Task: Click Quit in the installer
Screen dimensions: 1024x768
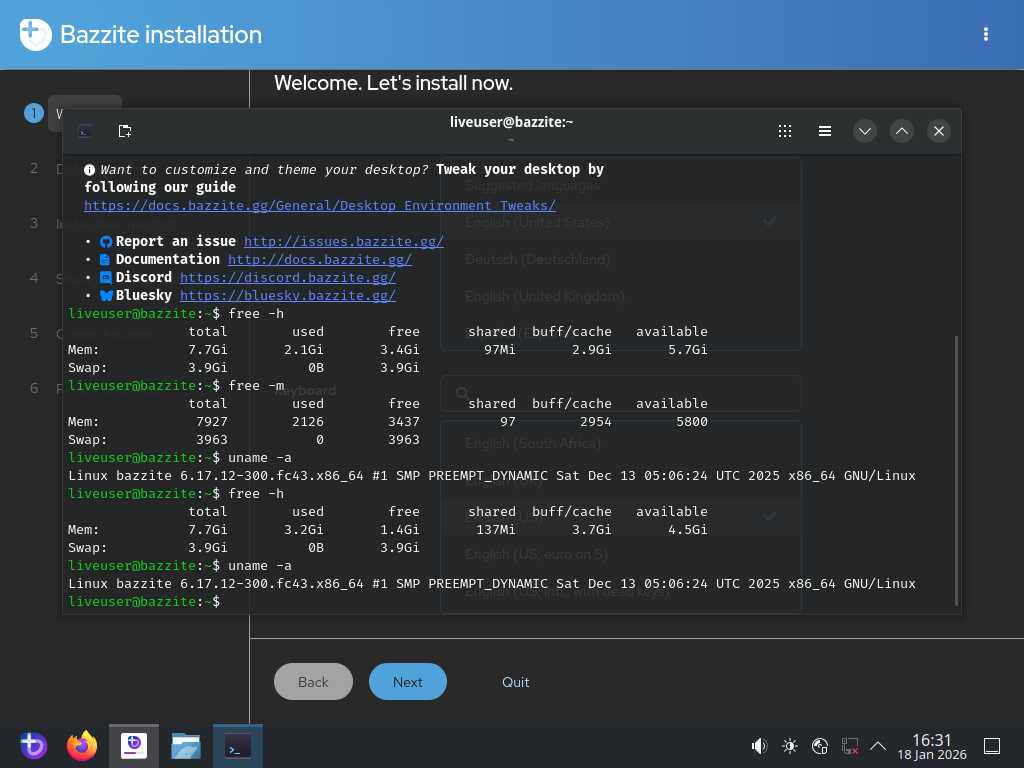Action: 515,682
